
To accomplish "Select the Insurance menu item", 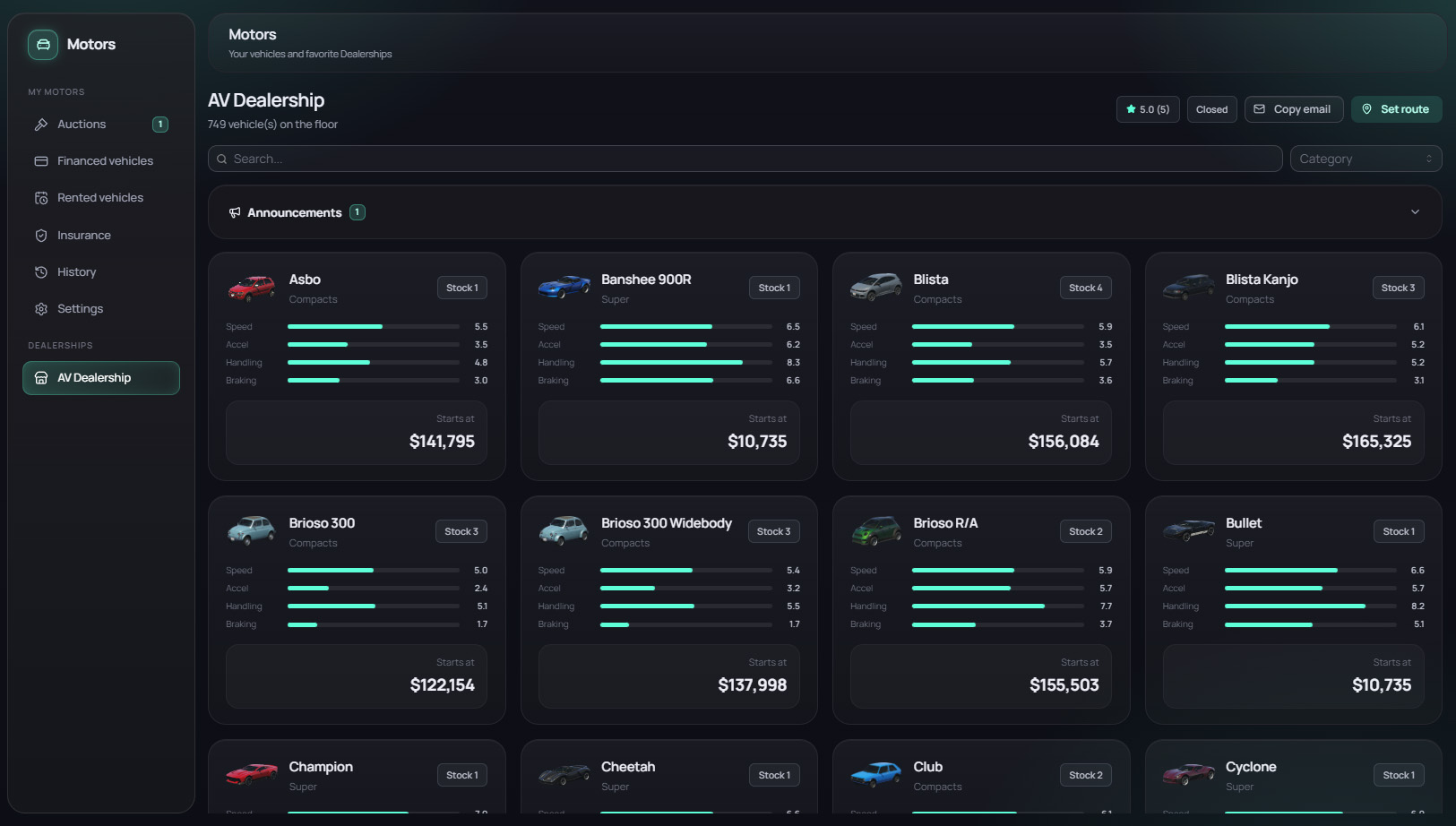I will (x=101, y=236).
